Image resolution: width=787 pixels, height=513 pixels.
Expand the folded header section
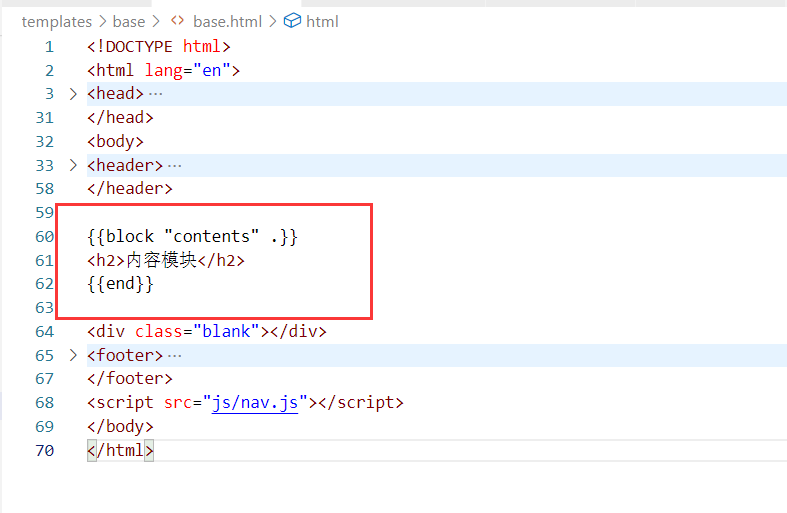point(73,165)
